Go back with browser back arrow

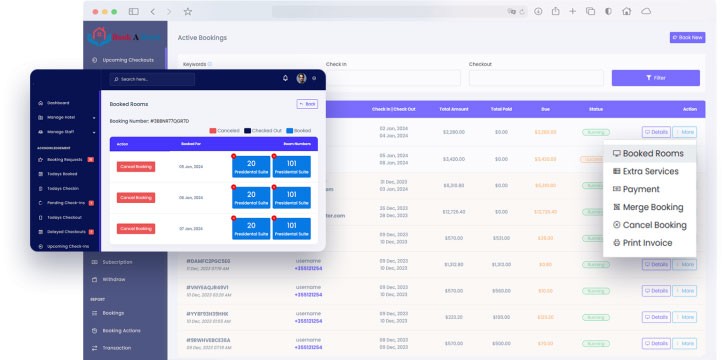pos(153,12)
